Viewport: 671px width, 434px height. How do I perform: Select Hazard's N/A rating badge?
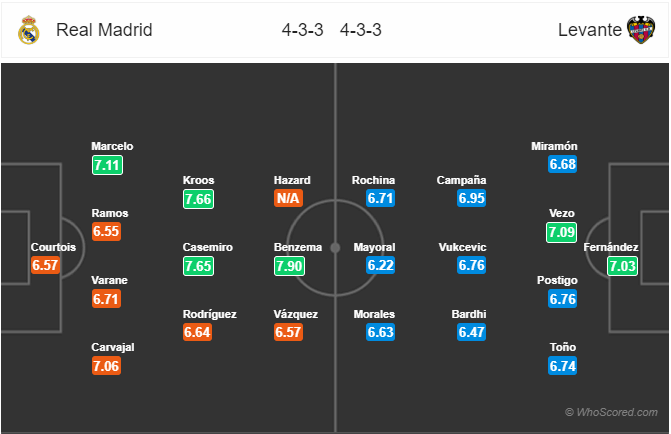click(x=288, y=198)
